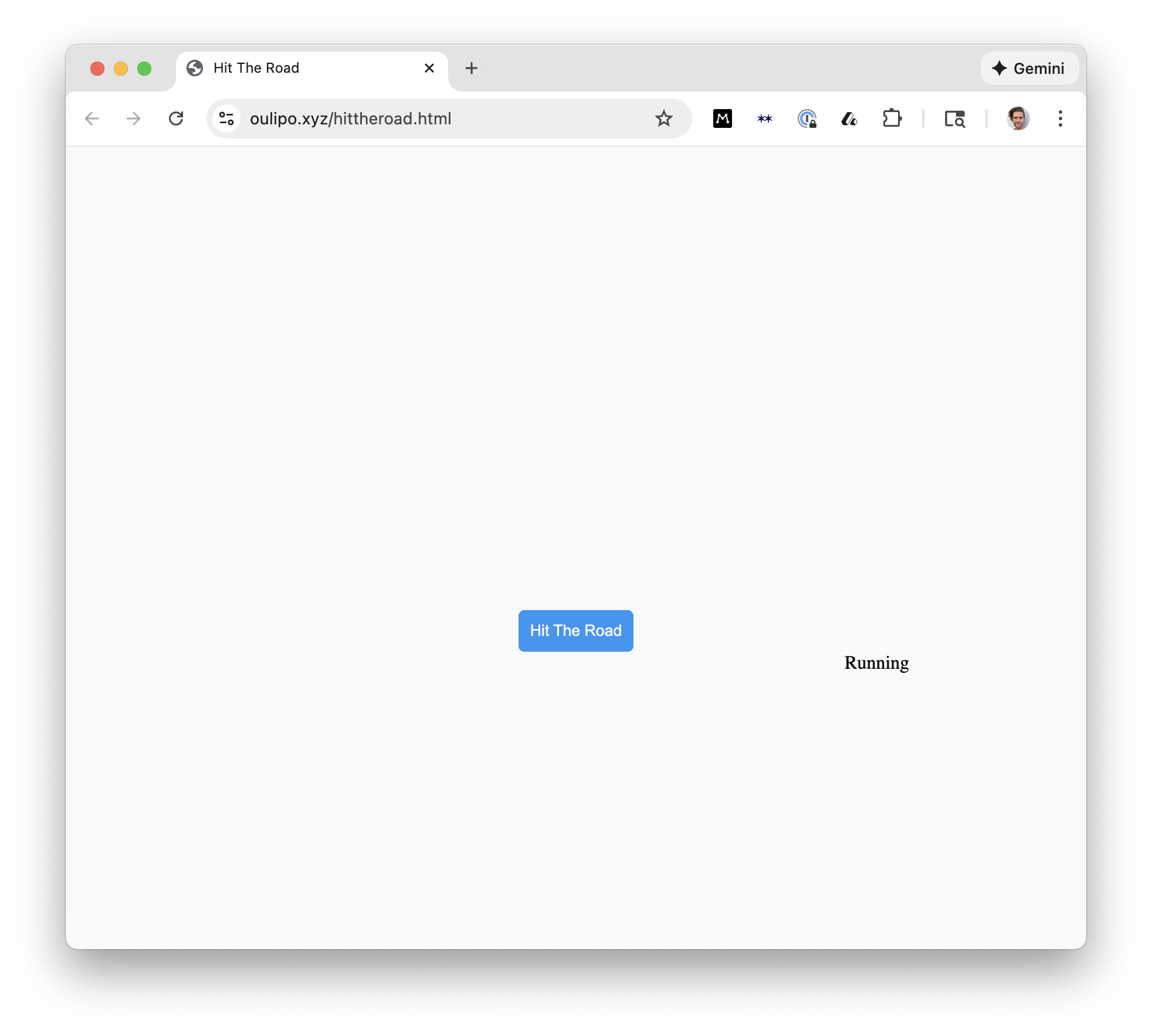Click the blue Hit The Road button

pyautogui.click(x=575, y=631)
